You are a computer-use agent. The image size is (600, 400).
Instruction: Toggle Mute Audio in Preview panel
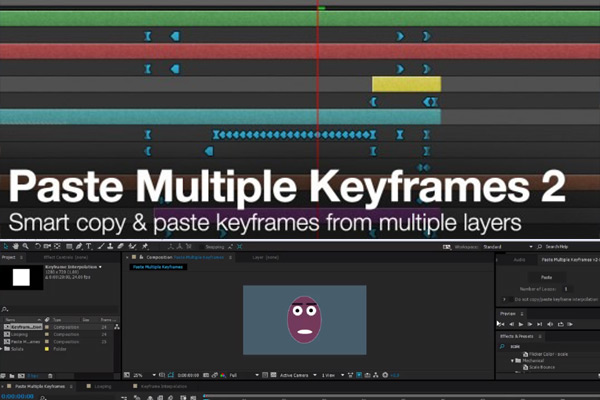[550, 324]
